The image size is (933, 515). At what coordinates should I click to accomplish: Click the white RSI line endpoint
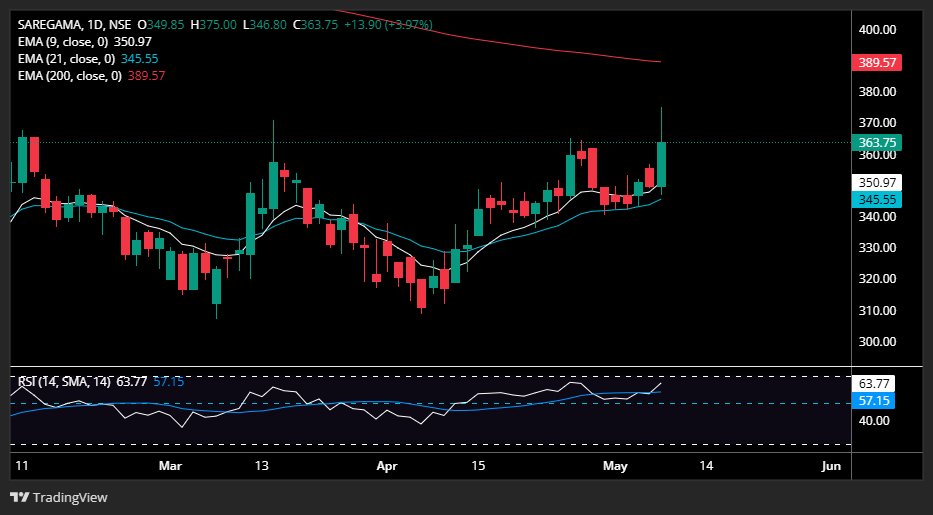point(659,384)
